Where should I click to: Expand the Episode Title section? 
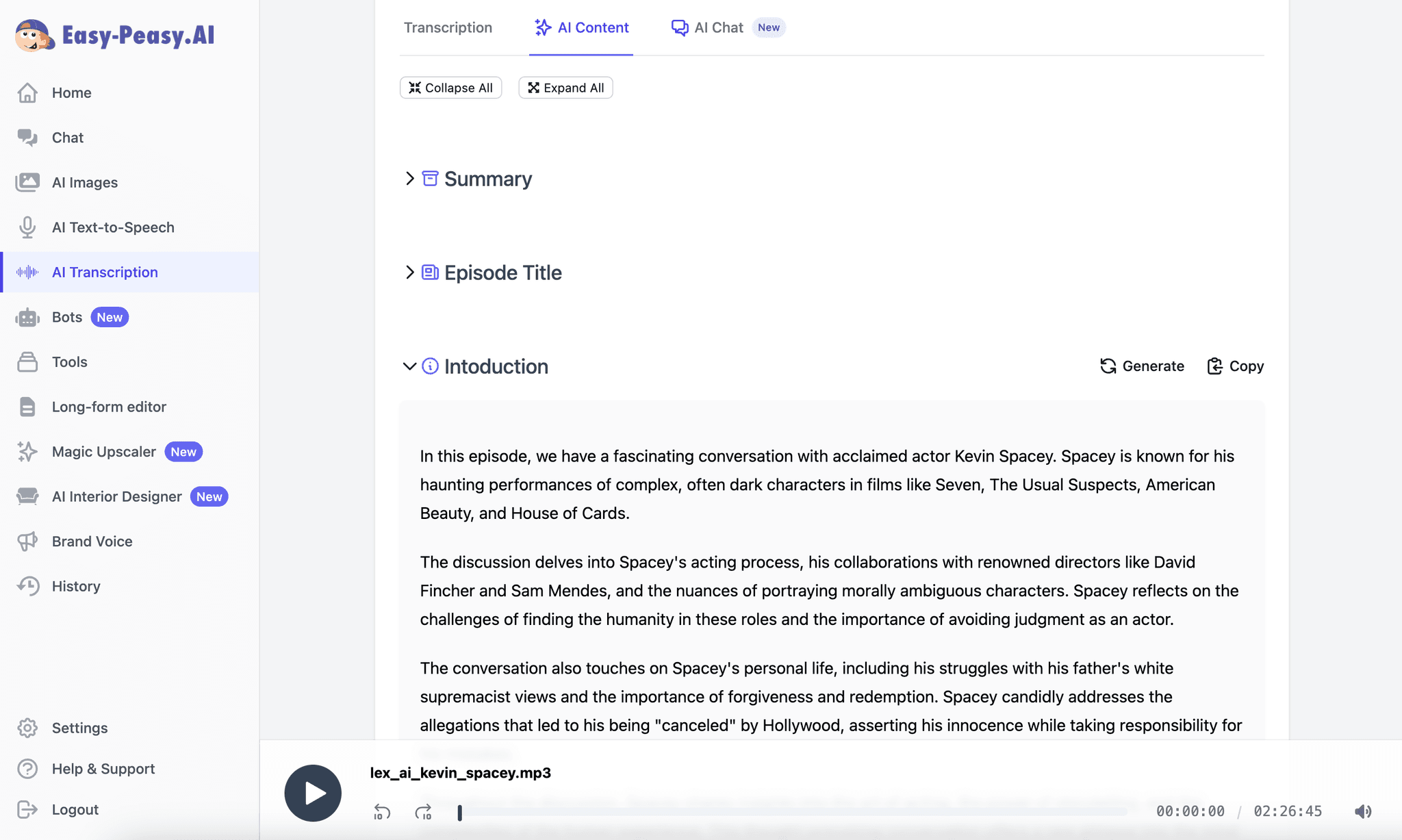point(409,272)
